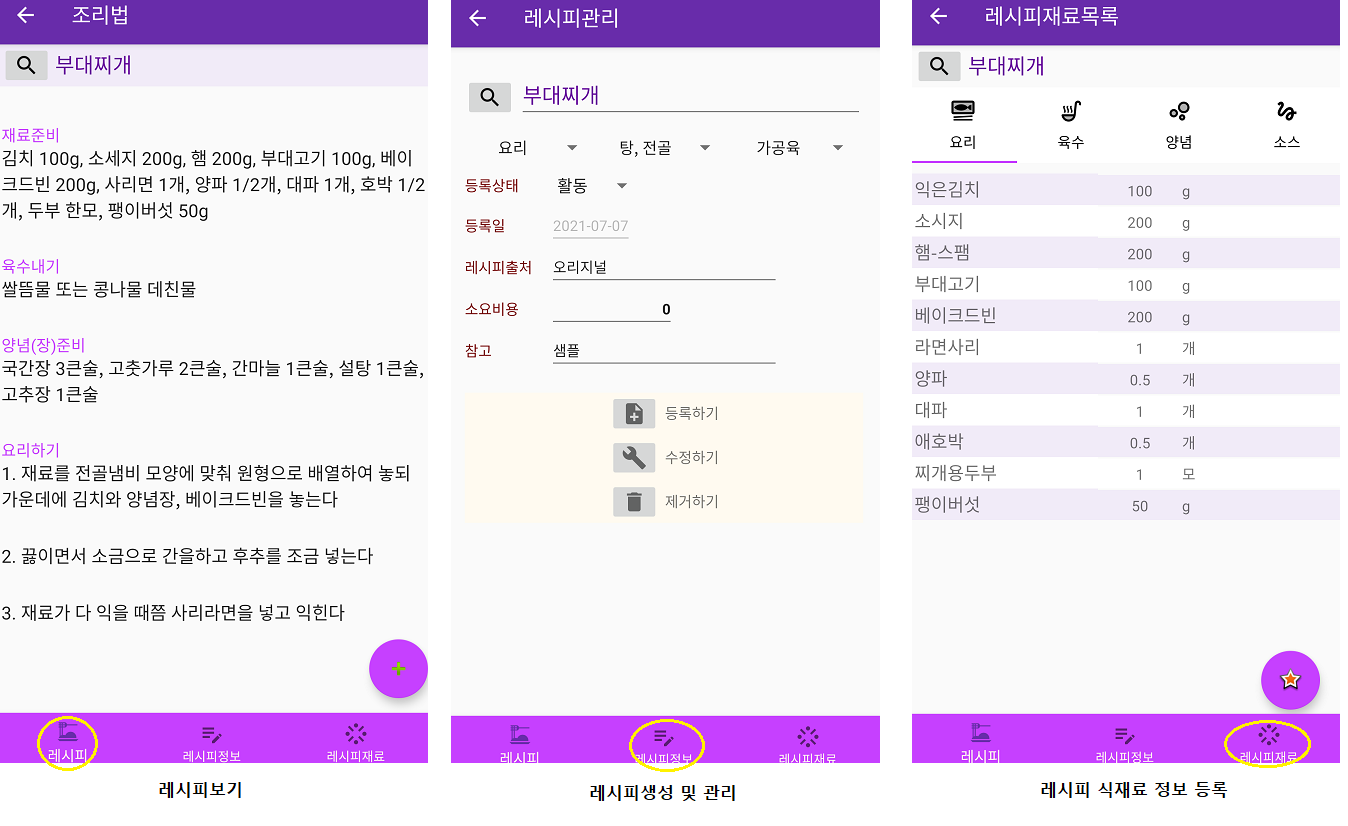Tap the 재료준비 section heading

(31, 135)
